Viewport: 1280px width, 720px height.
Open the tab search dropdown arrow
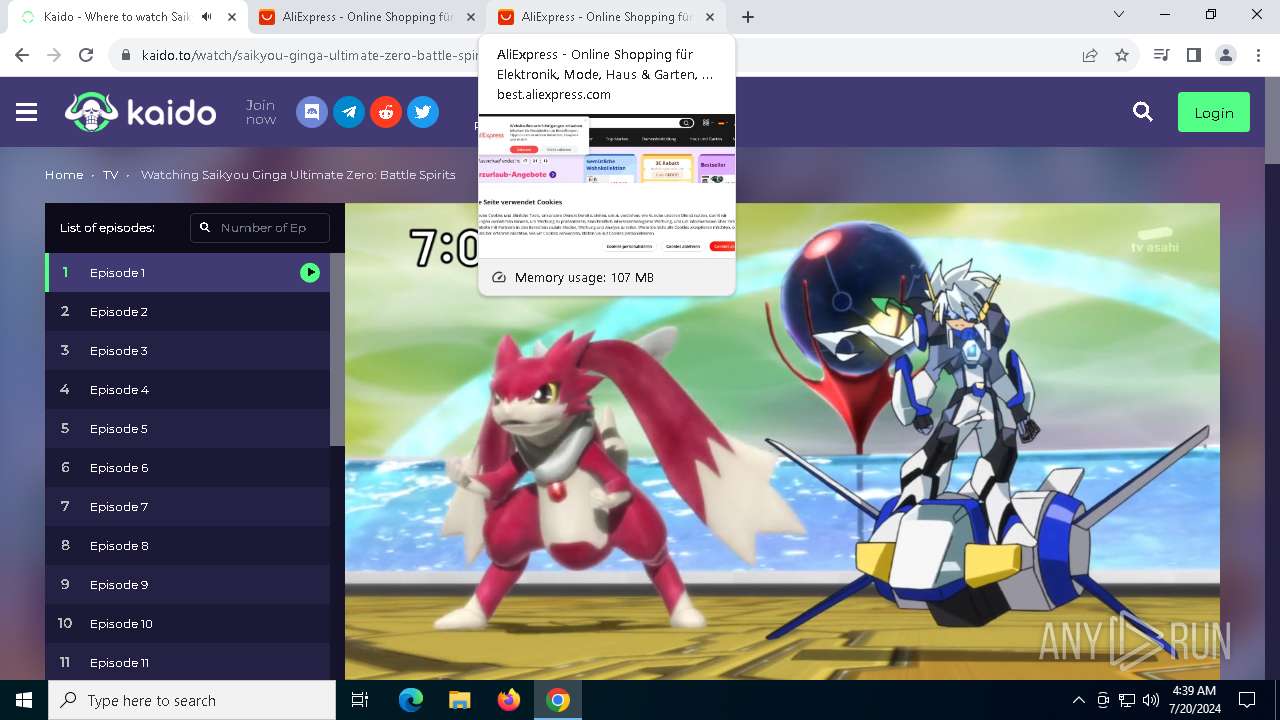click(x=1118, y=15)
